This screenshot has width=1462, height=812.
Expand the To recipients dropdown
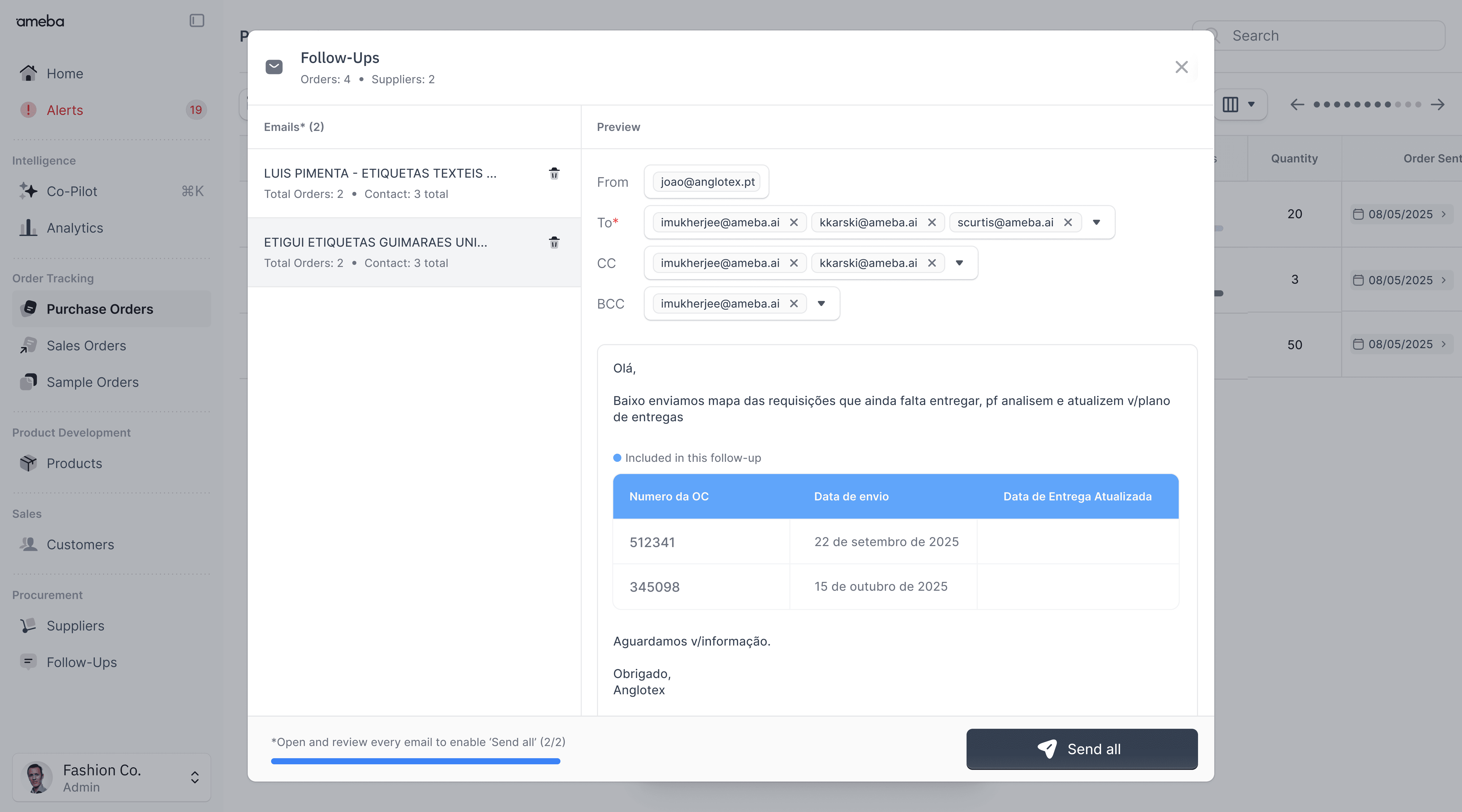[1096, 223]
